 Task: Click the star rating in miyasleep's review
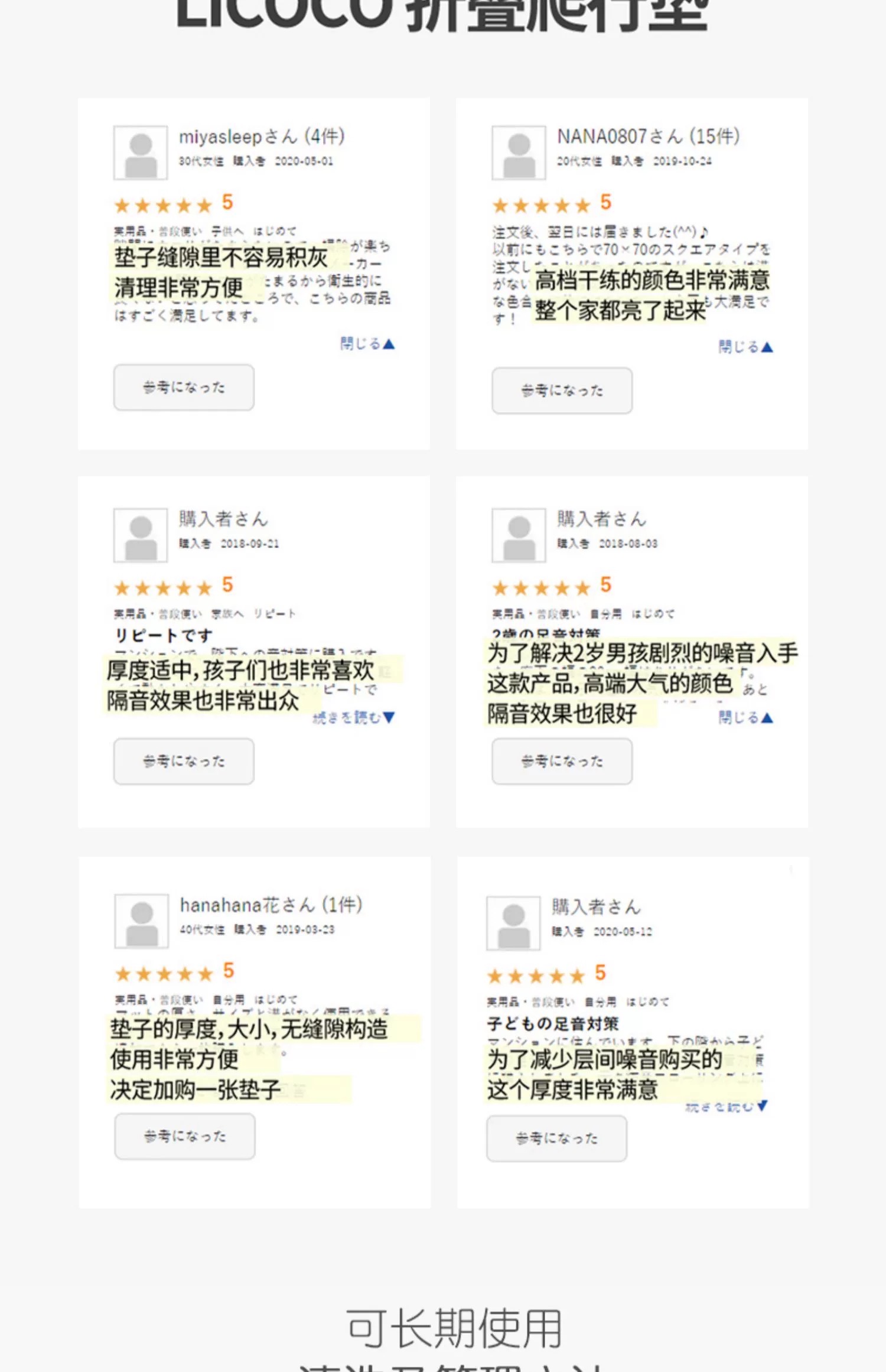(x=163, y=205)
